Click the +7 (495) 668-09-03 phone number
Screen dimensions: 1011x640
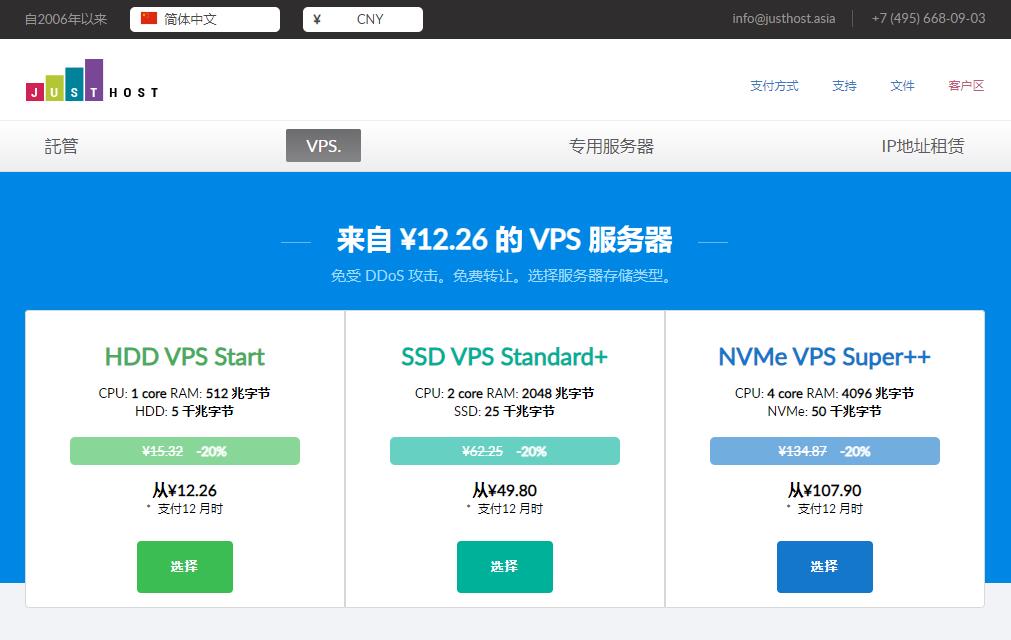click(928, 19)
